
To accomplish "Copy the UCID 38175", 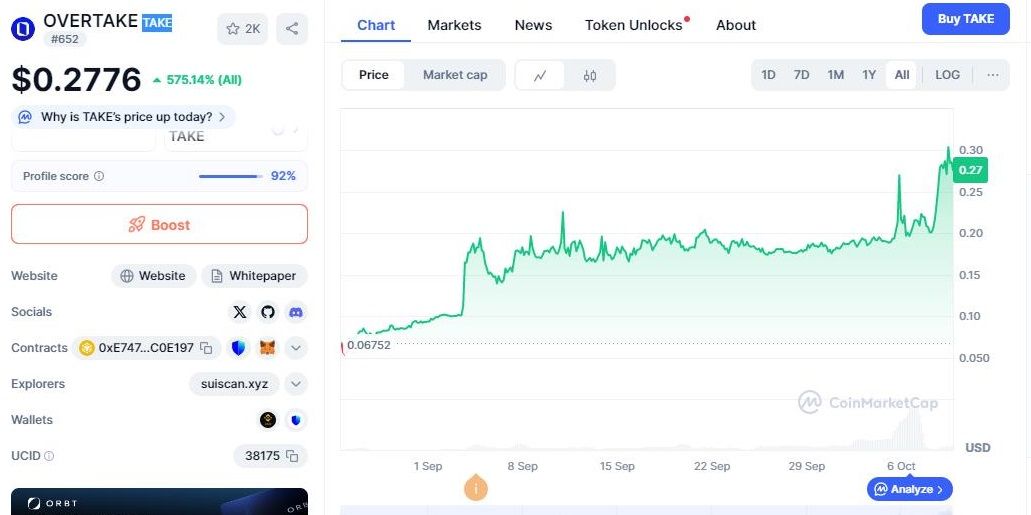I will coord(292,456).
